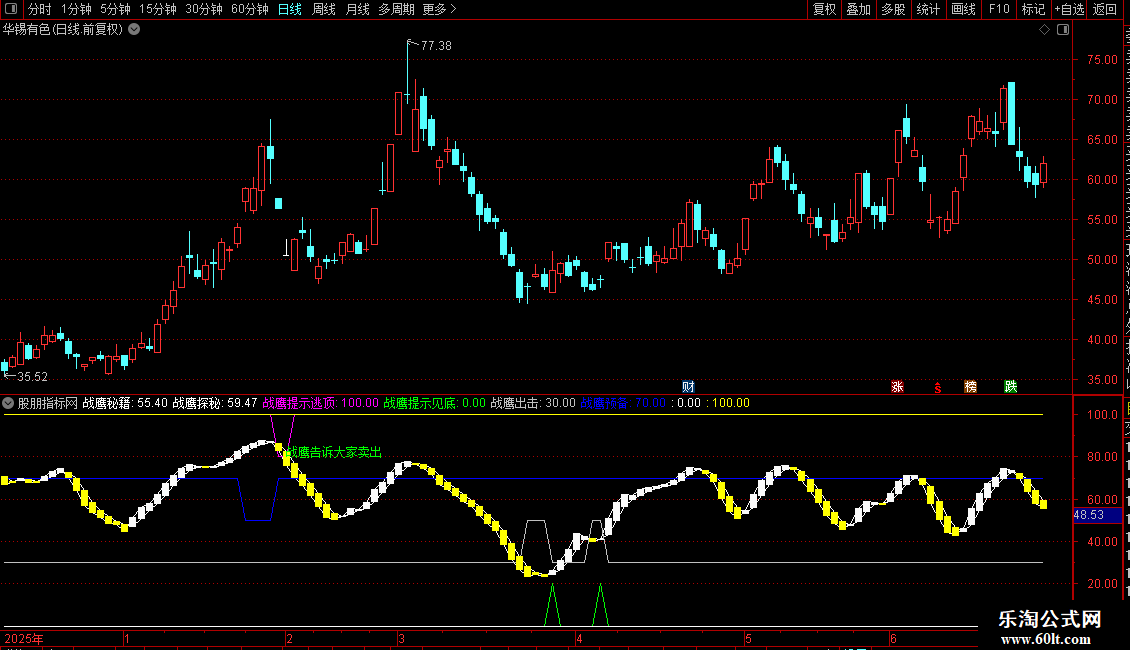Image resolution: width=1130 pixels, height=650 pixels.
Task: Activate the 画线 drawing tools
Action: click(x=963, y=9)
